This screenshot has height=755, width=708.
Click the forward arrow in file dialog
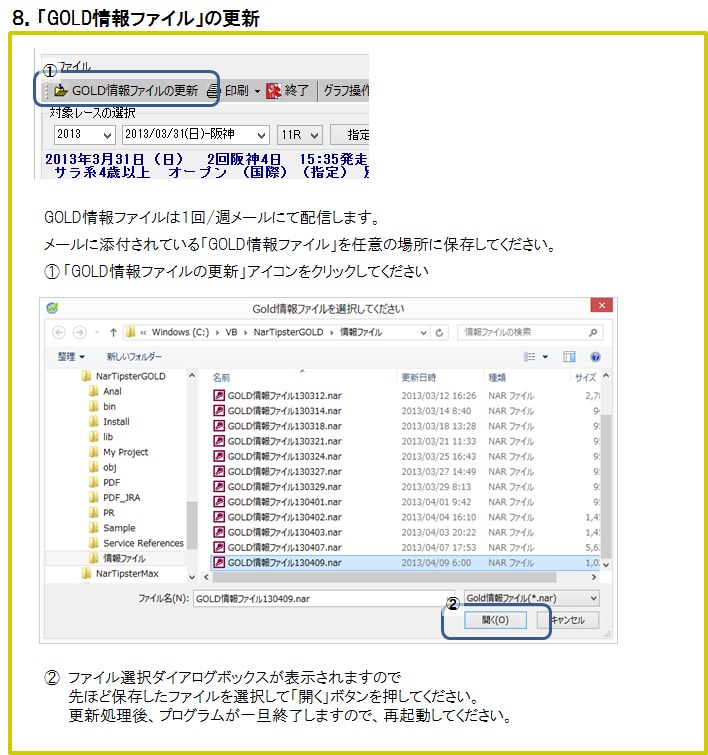[x=79, y=332]
